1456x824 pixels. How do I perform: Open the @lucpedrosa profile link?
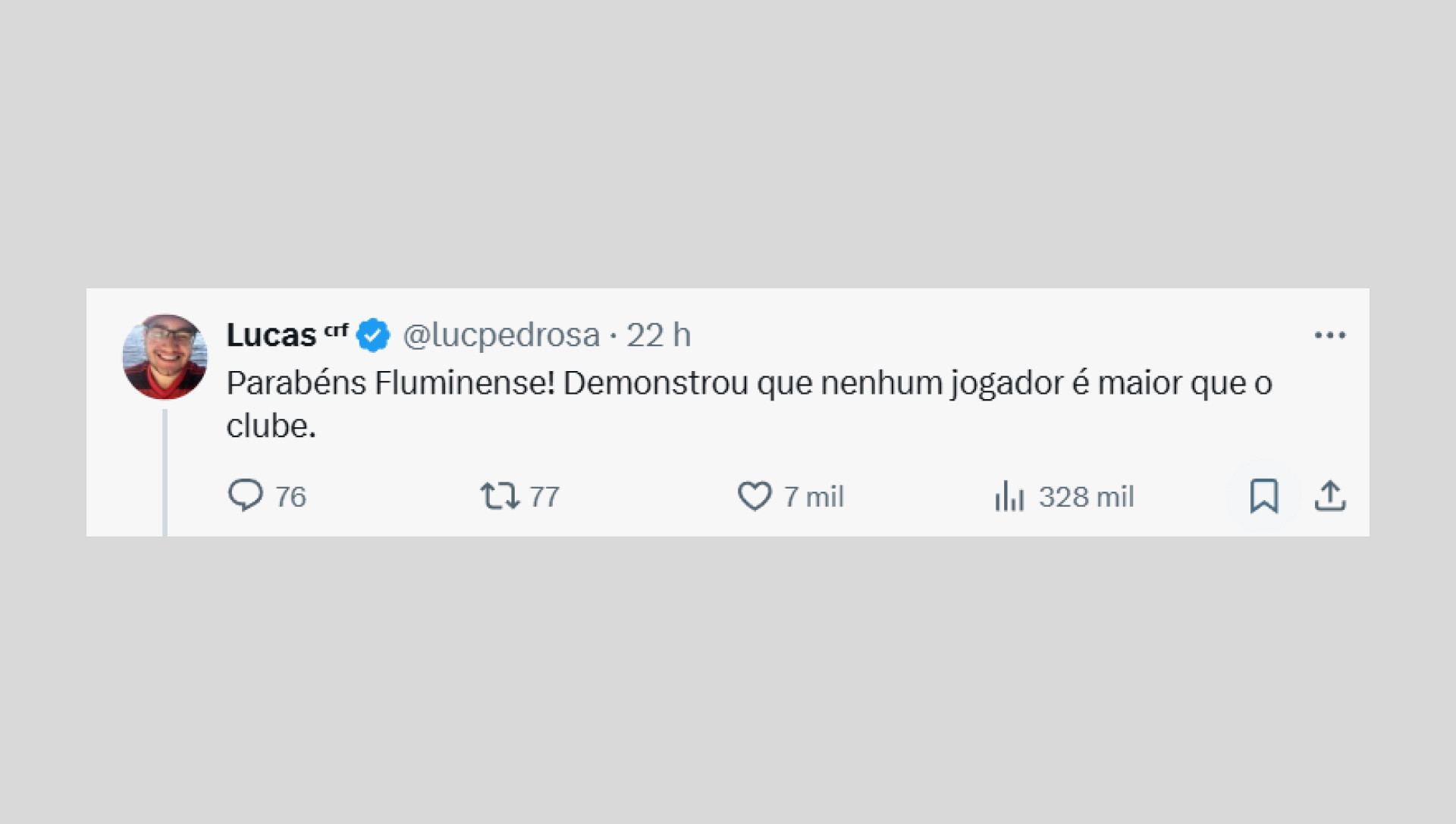[500, 334]
